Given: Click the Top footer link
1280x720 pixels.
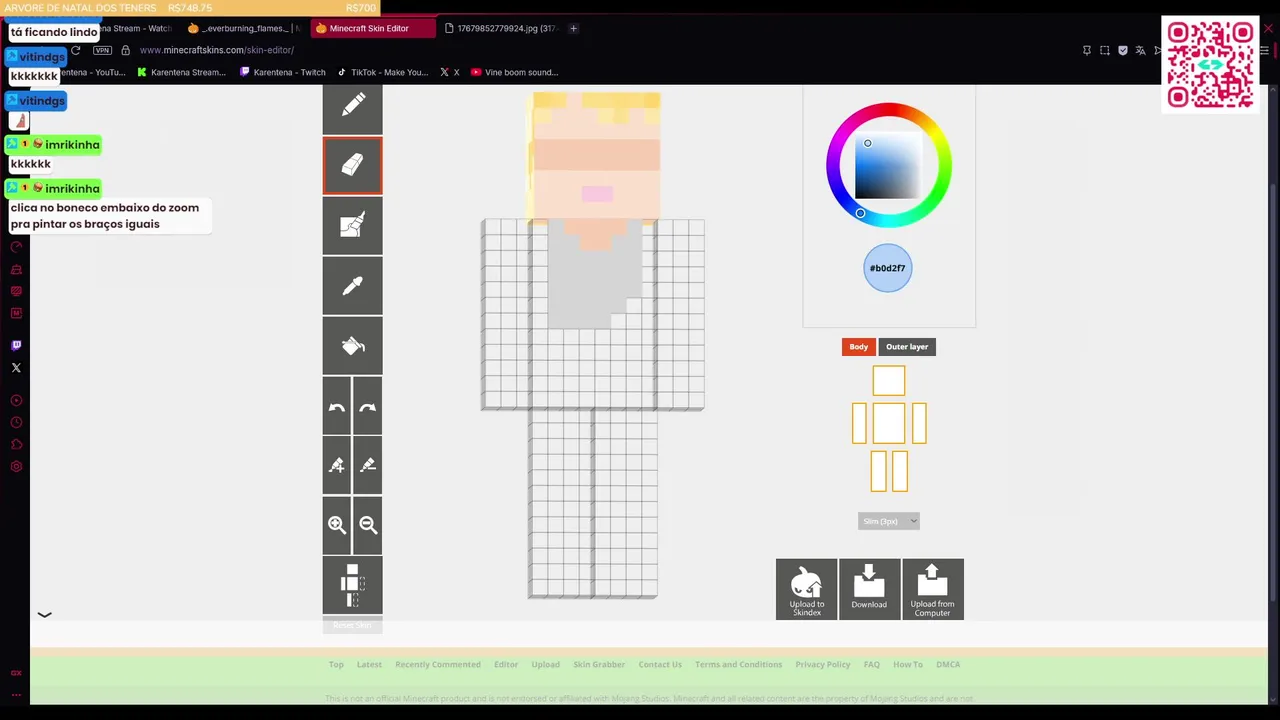Looking at the screenshot, I should pos(336,664).
